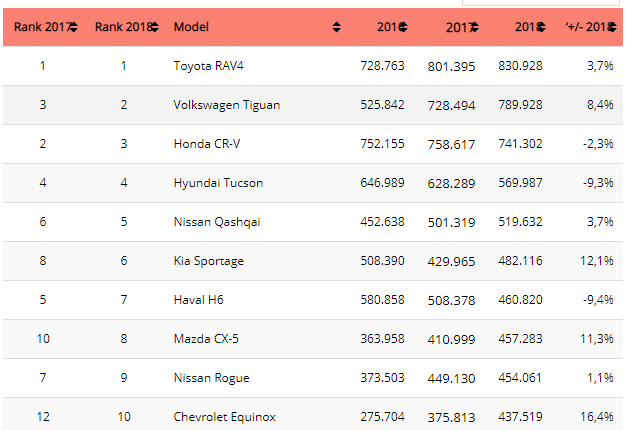Click Toyota RAV4 2018 value 830.928
Screen dimensions: 626x430
click(x=520, y=66)
